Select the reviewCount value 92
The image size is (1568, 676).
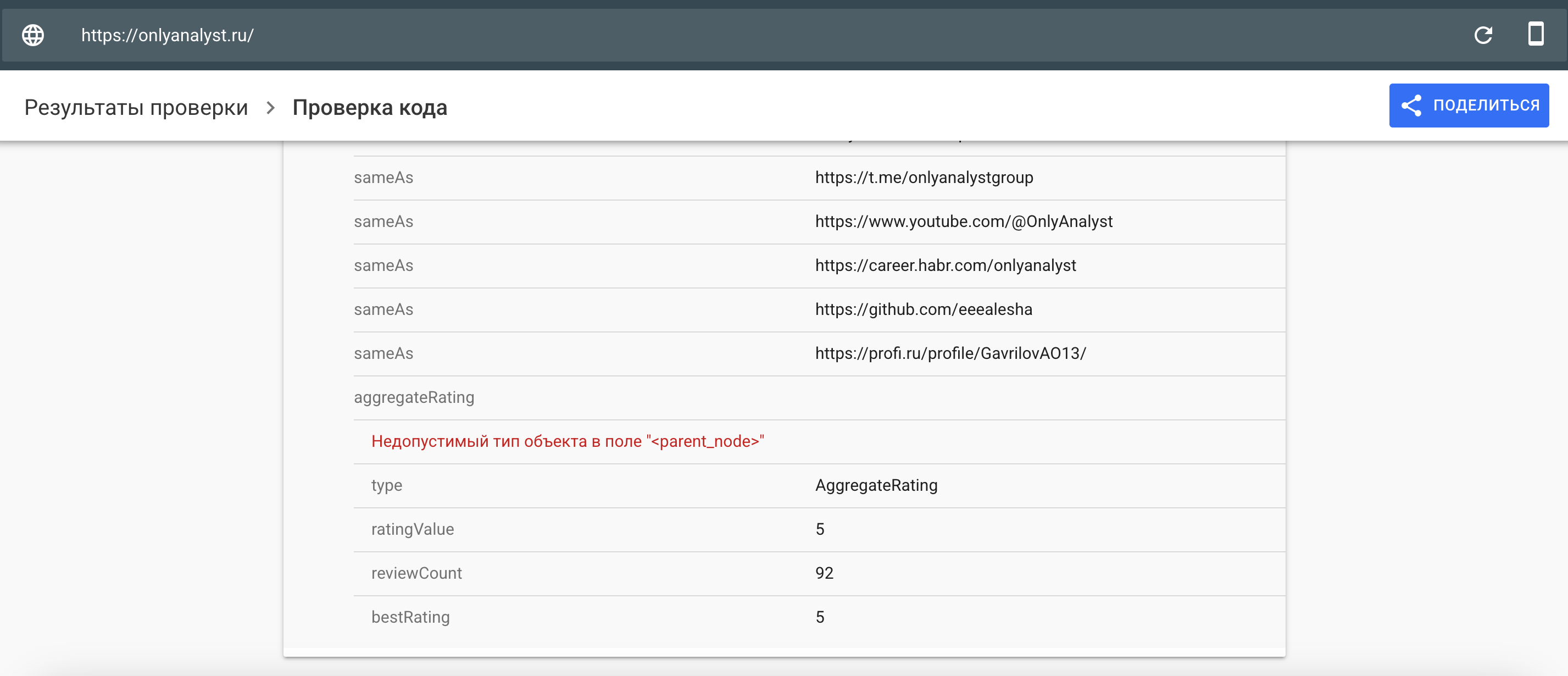[x=824, y=573]
